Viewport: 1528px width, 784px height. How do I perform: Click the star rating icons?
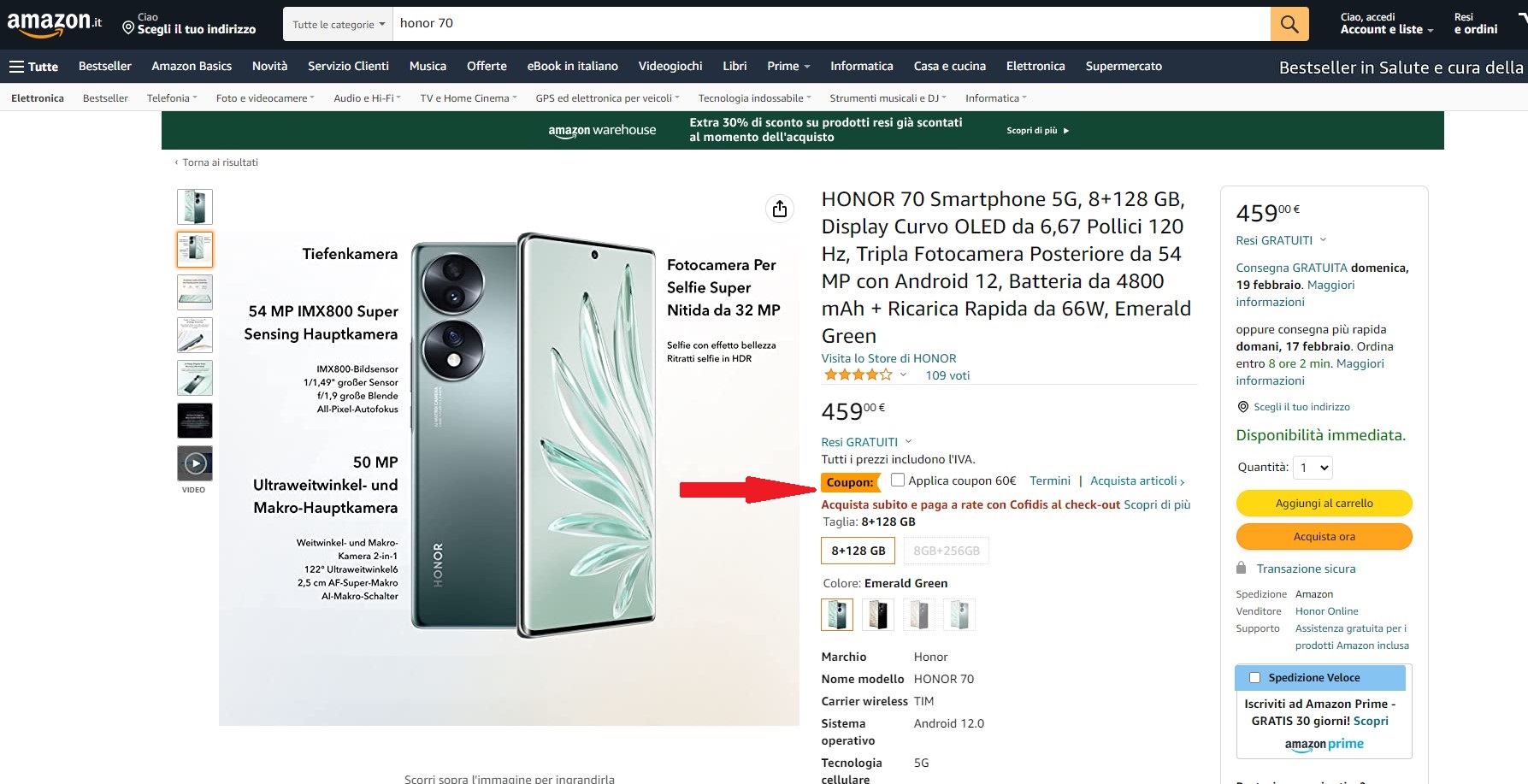[857, 375]
